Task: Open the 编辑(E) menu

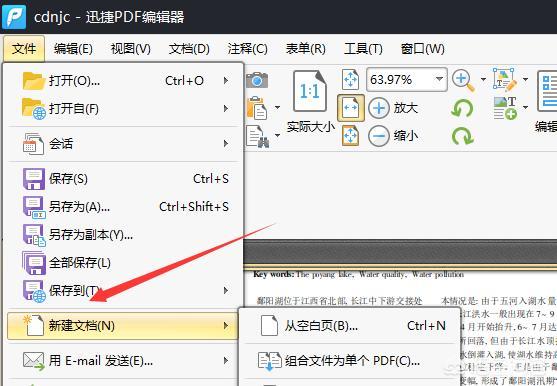Action: click(73, 49)
